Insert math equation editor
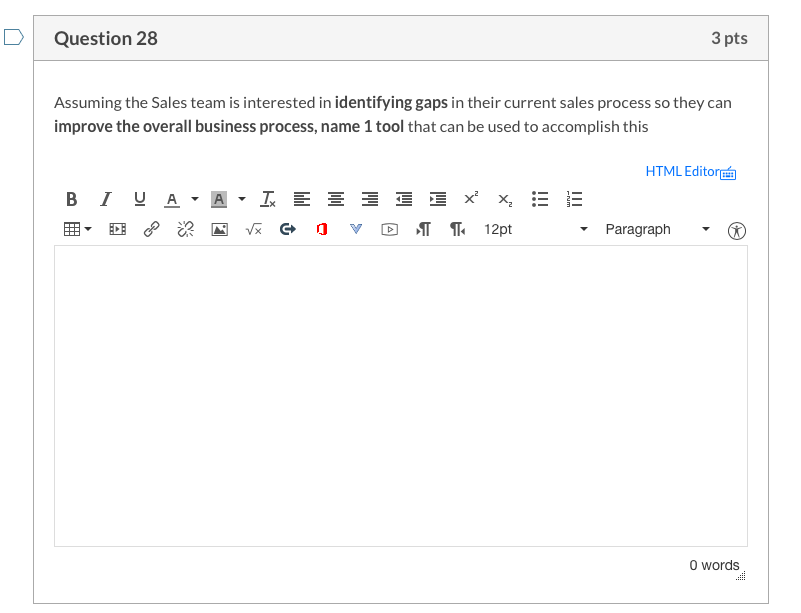The image size is (801, 613). click(x=254, y=230)
